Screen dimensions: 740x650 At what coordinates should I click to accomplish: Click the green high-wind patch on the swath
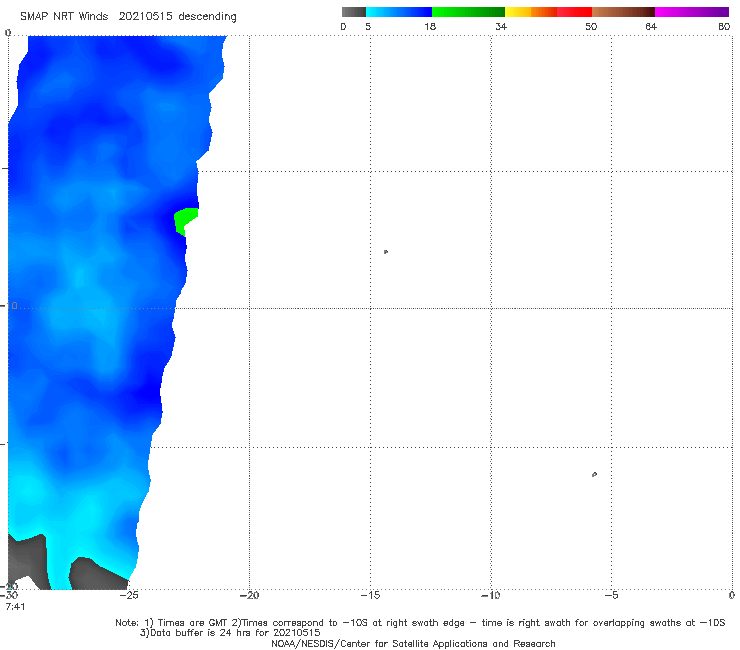185,220
